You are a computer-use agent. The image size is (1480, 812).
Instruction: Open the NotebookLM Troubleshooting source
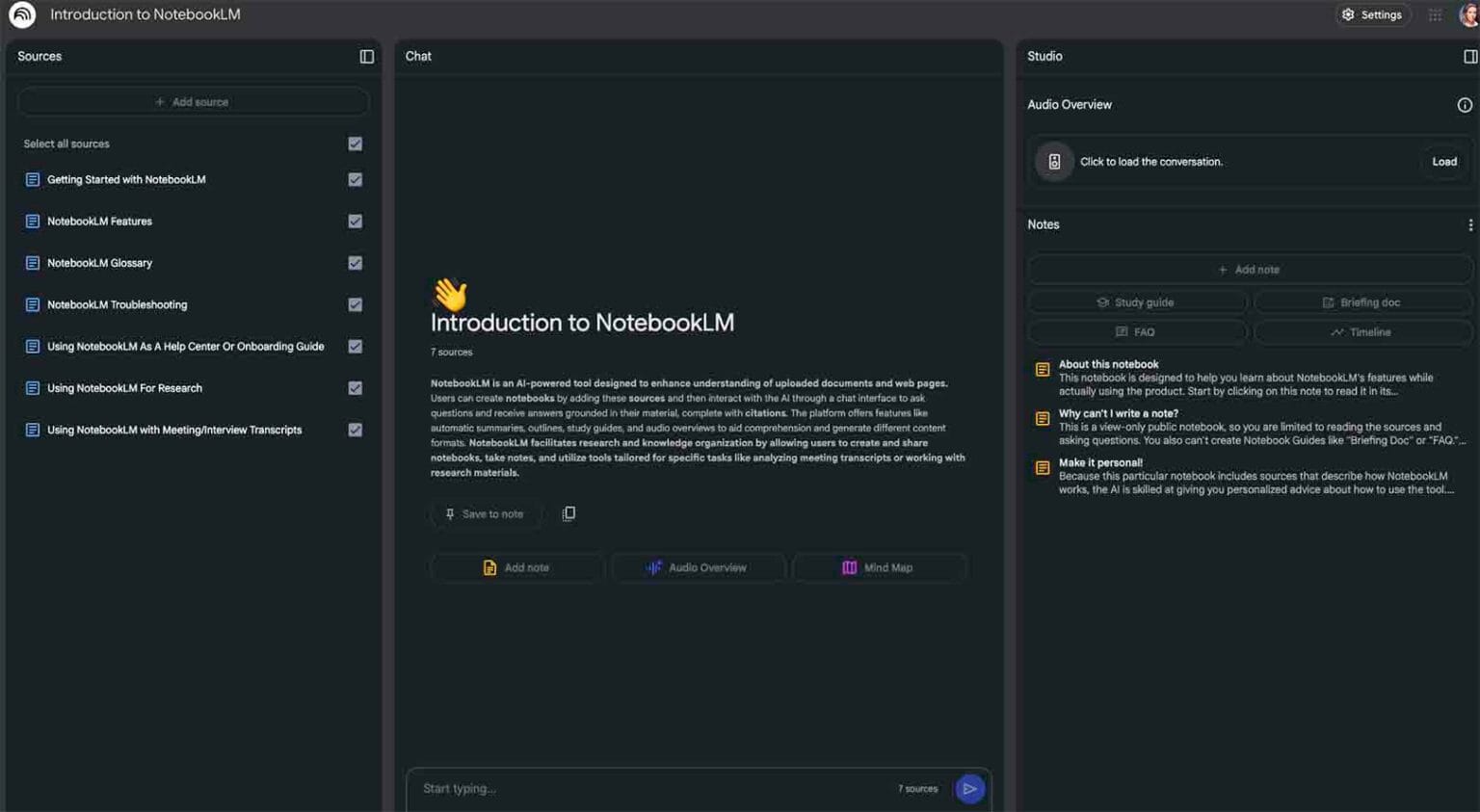(x=117, y=304)
